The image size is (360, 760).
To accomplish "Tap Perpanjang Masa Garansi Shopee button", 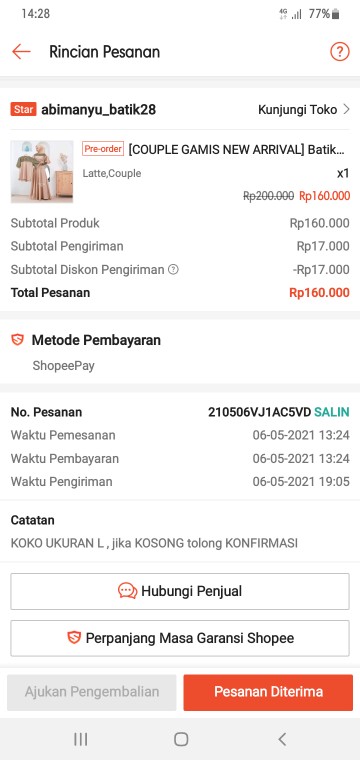I will pyautogui.click(x=180, y=638).
